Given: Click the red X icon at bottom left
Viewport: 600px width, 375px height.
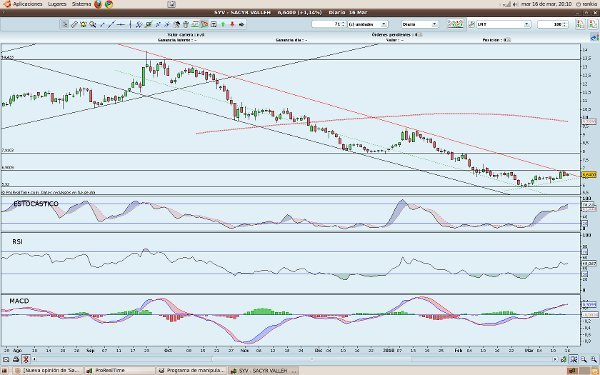Looking at the screenshot, I should (26, 359).
